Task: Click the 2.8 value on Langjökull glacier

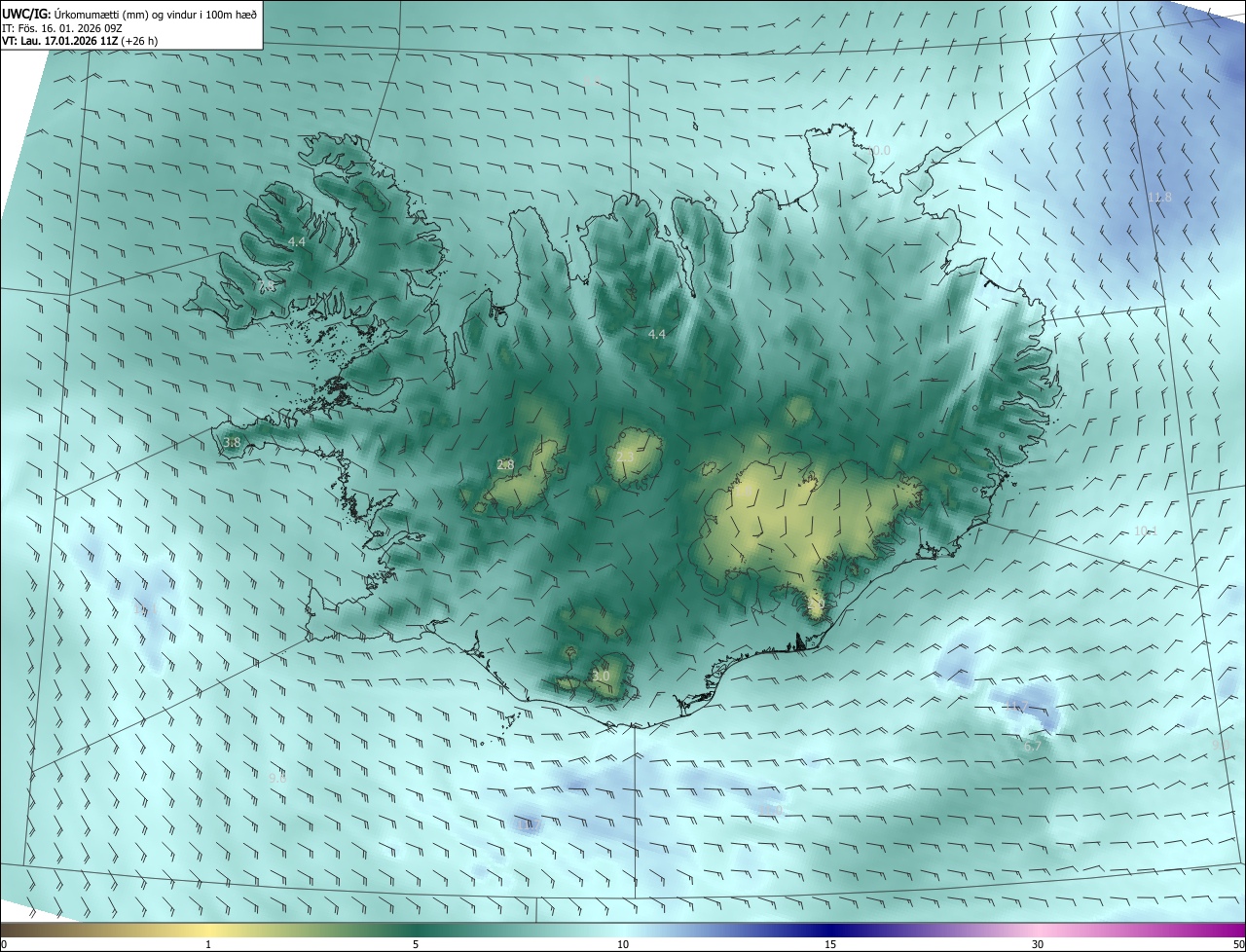Action: click(x=505, y=464)
